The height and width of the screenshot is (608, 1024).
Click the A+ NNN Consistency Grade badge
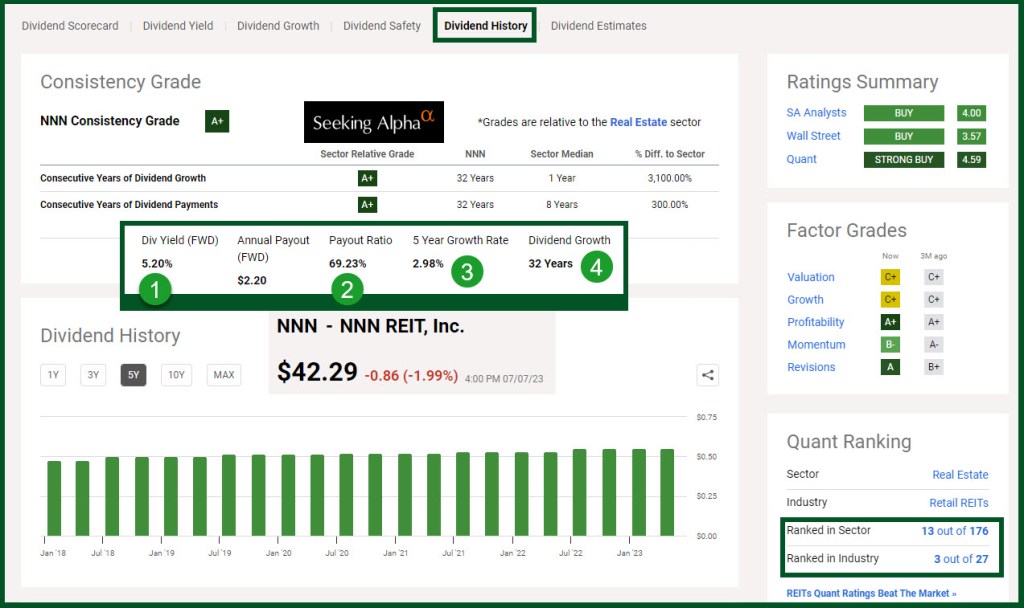pos(217,121)
